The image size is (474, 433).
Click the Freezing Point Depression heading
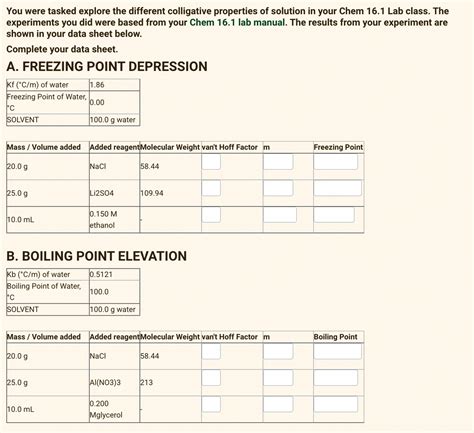click(x=107, y=66)
